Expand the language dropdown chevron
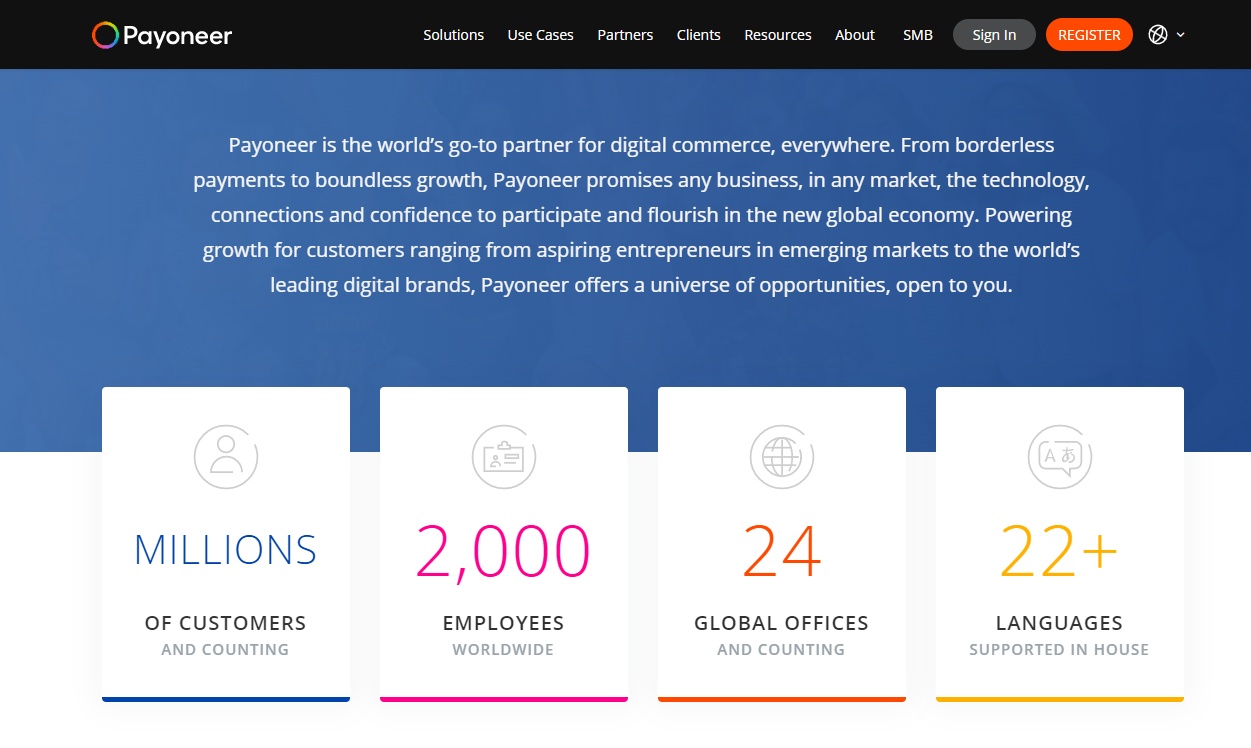This screenshot has width=1251, height=748. click(x=1181, y=35)
